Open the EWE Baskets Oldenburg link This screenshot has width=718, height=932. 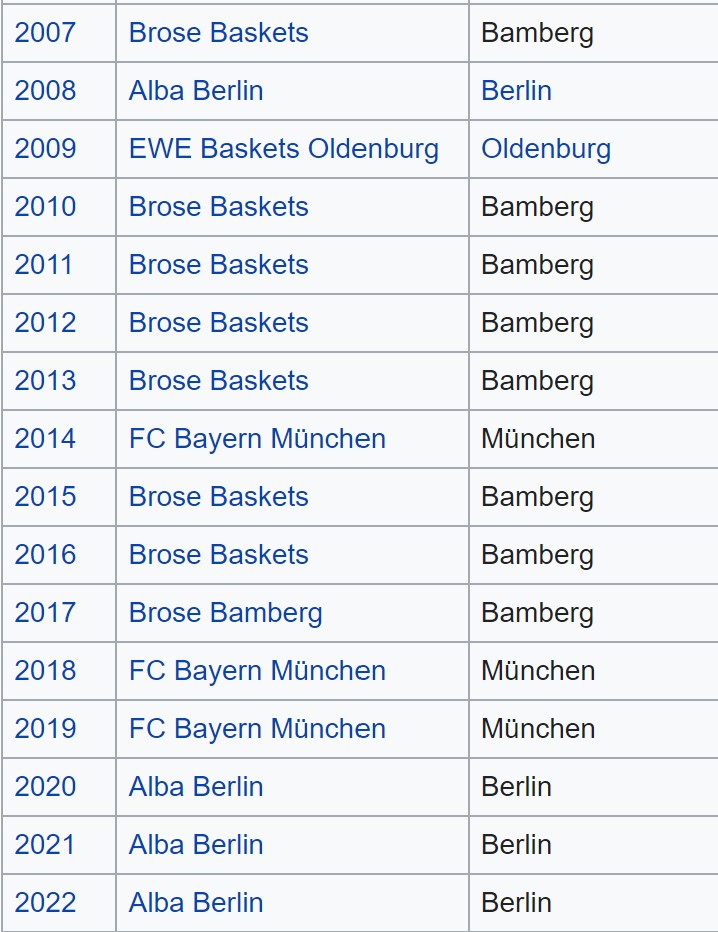[284, 149]
